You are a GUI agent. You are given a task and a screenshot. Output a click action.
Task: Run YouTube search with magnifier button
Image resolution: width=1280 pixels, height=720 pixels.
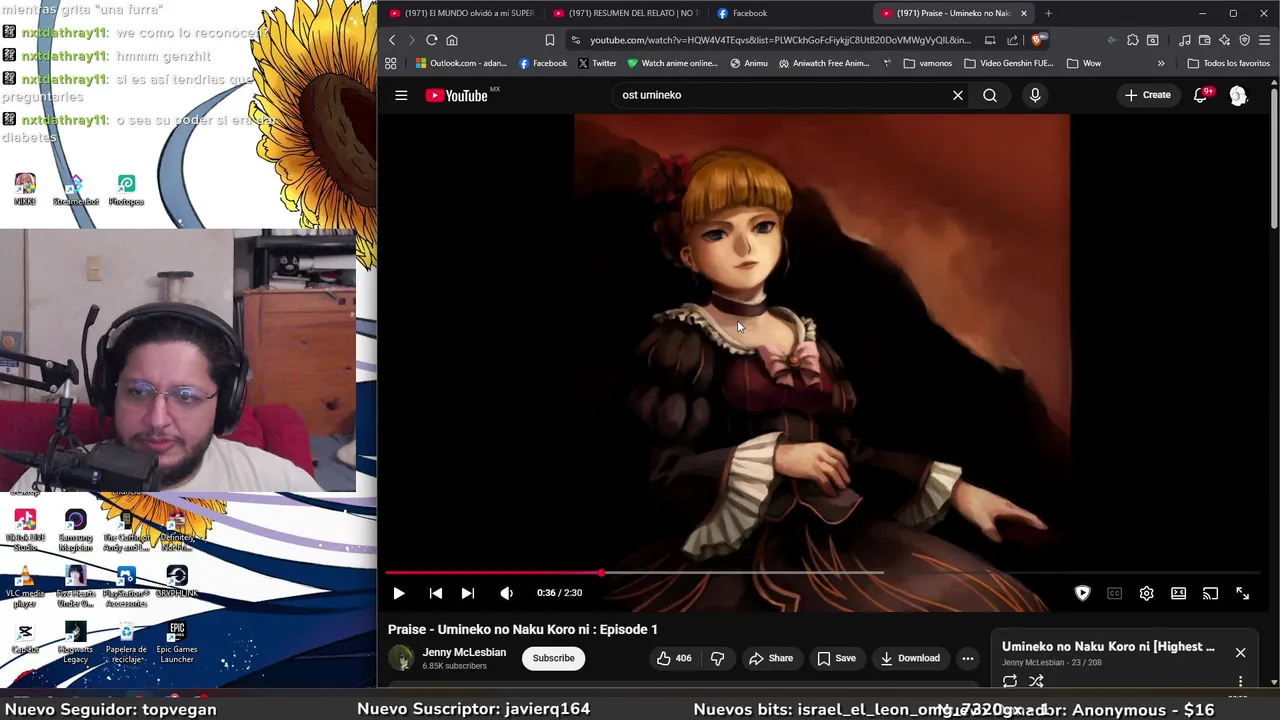[990, 95]
